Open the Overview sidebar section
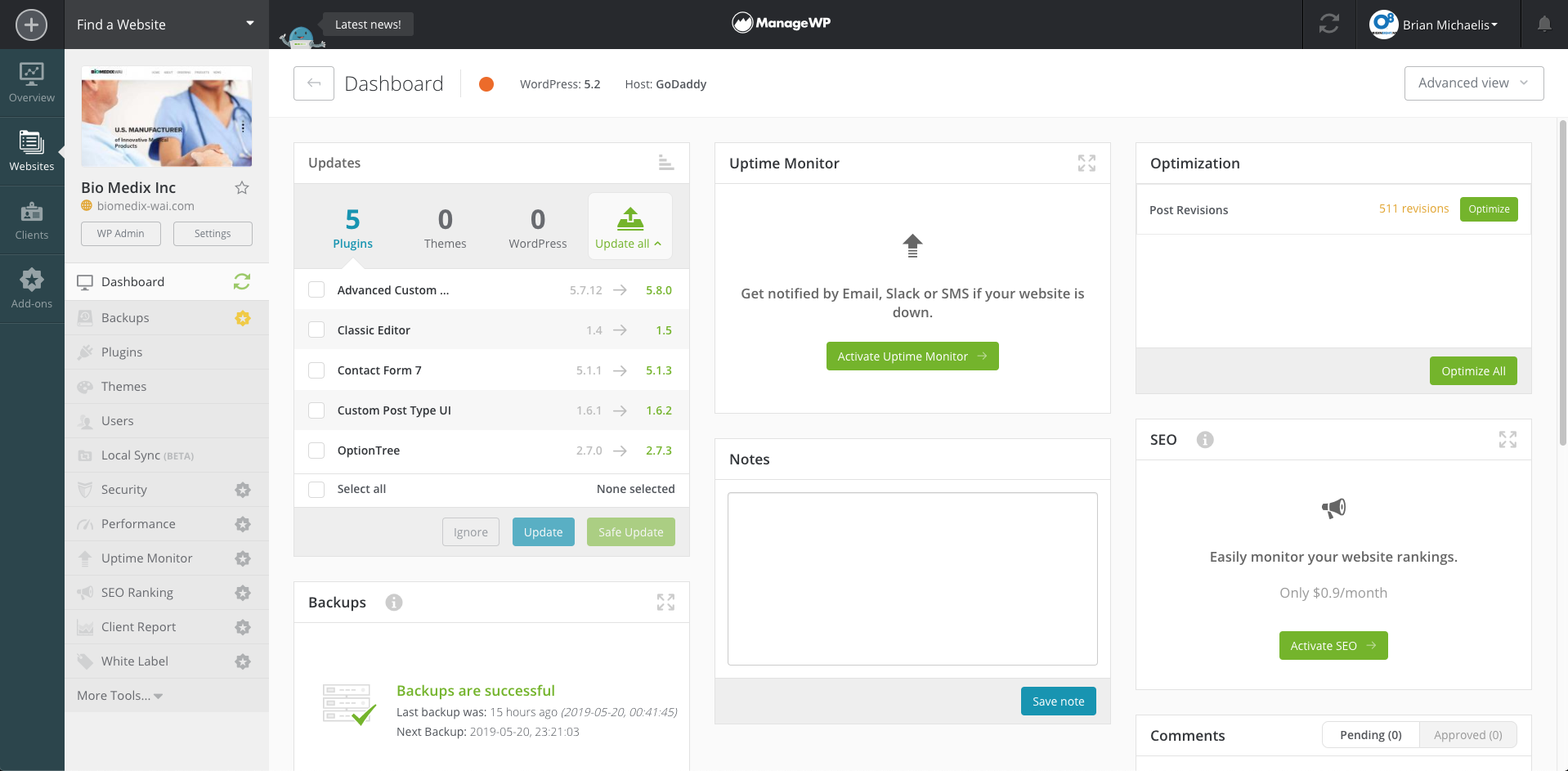This screenshot has height=771, width=1568. (x=32, y=83)
